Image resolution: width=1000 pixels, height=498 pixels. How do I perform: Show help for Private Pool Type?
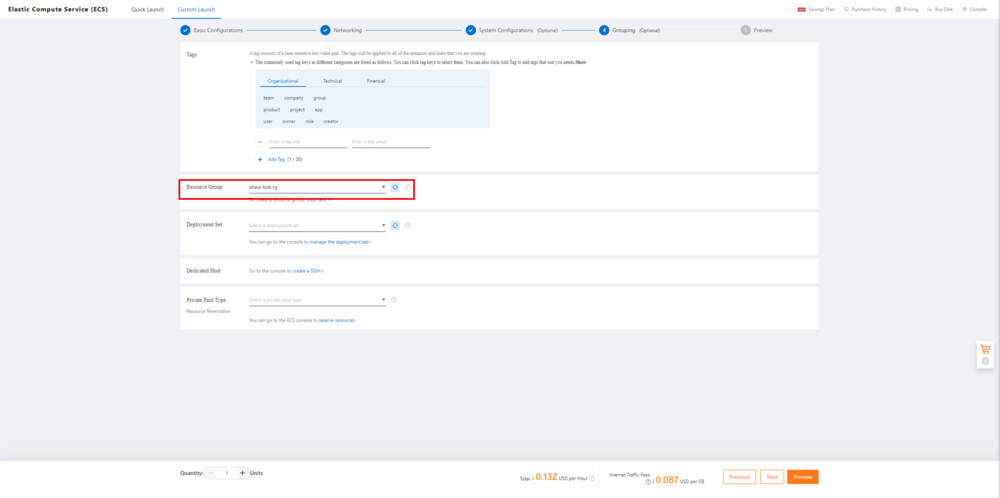(x=394, y=300)
